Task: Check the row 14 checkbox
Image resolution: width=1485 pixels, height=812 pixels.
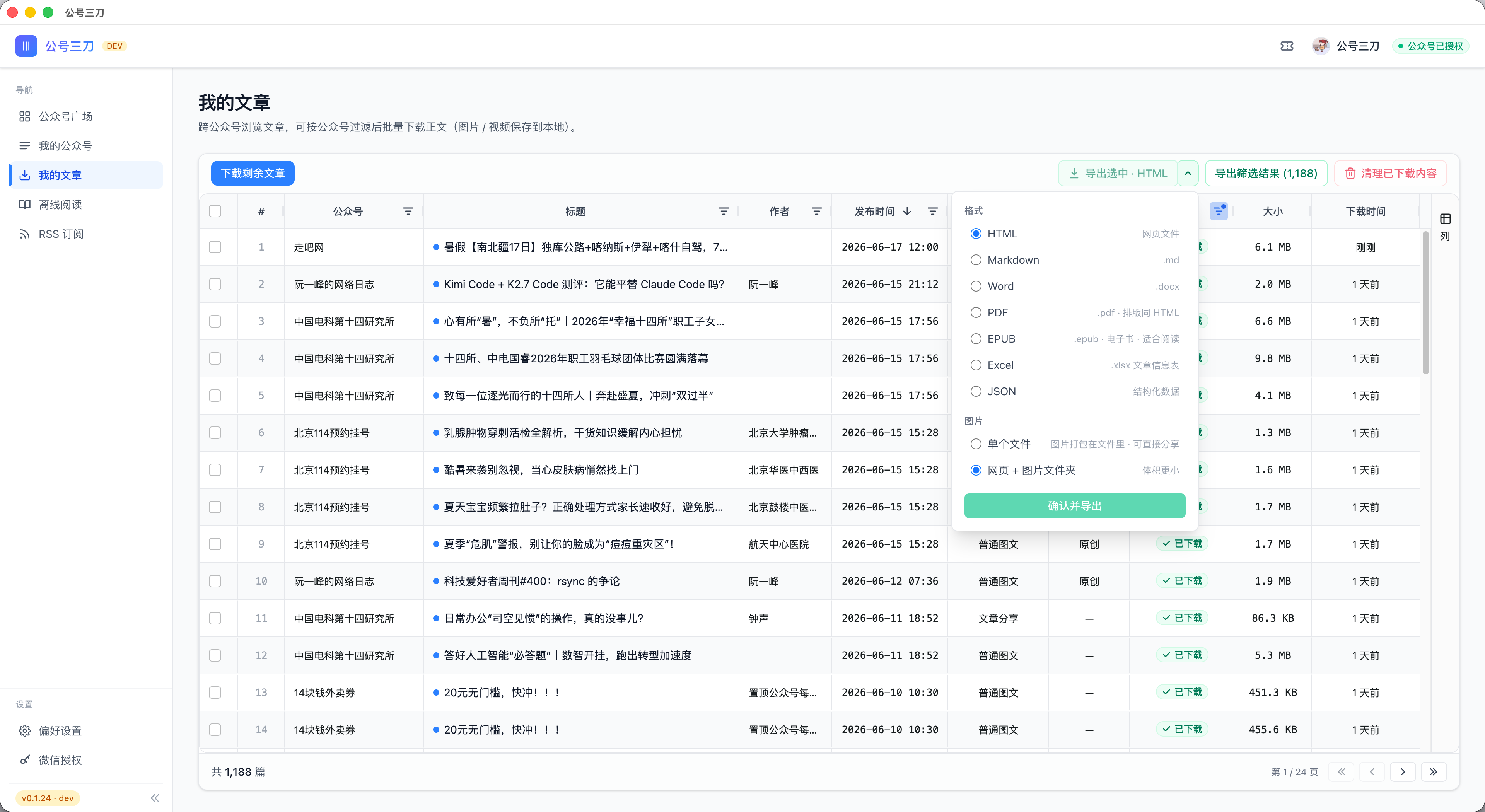Action: (215, 730)
